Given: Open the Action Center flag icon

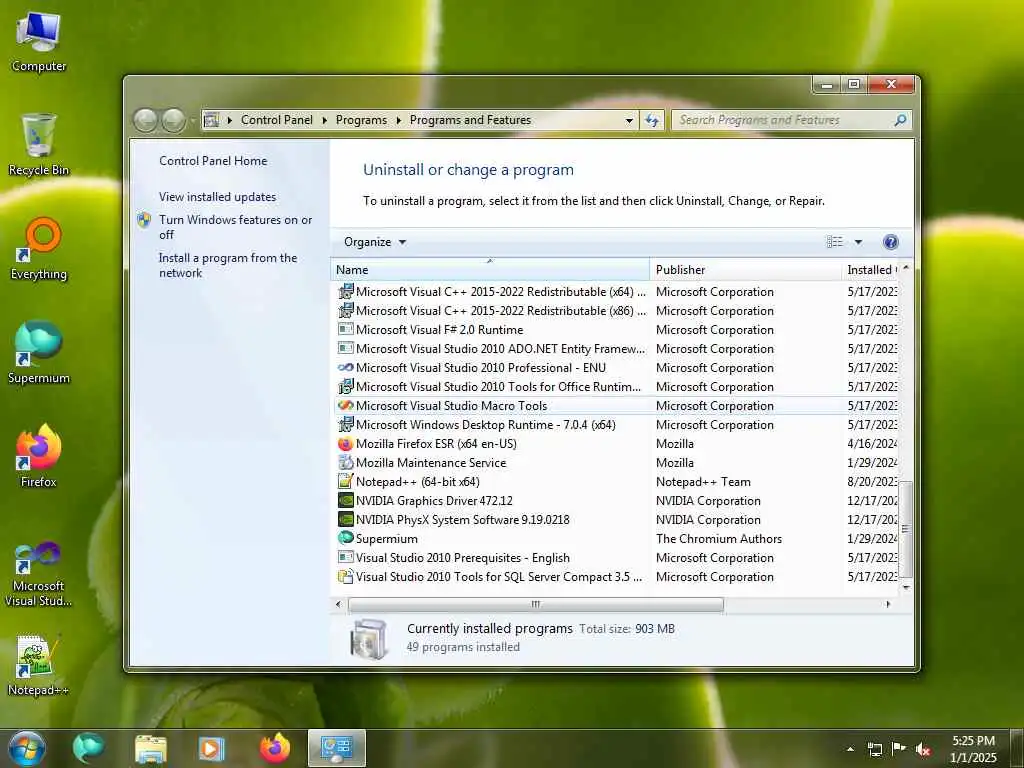Looking at the screenshot, I should tap(899, 749).
